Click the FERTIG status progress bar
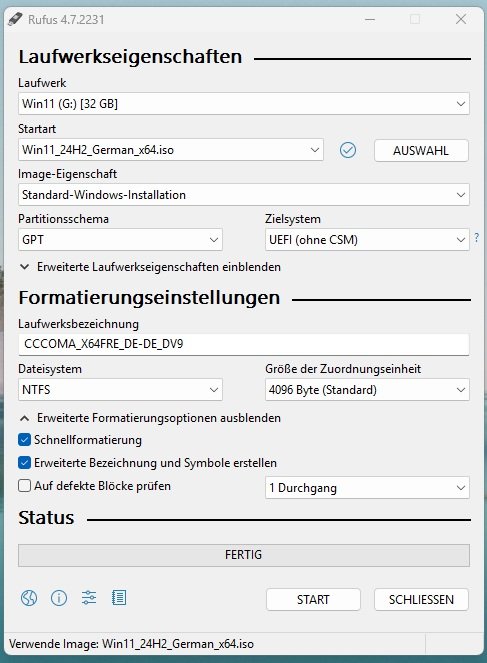Image resolution: width=487 pixels, height=663 pixels. [x=244, y=555]
